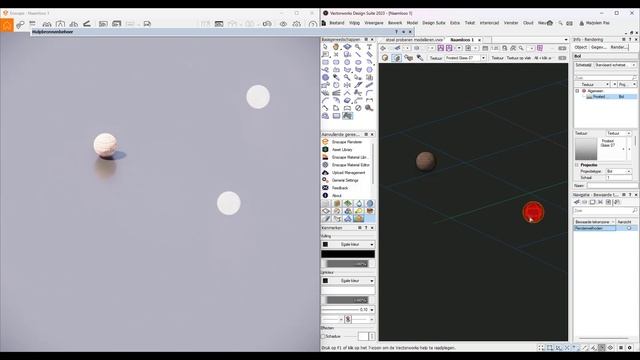
Task: Open the fill style Egale kleur dropdown
Action: click(348, 244)
